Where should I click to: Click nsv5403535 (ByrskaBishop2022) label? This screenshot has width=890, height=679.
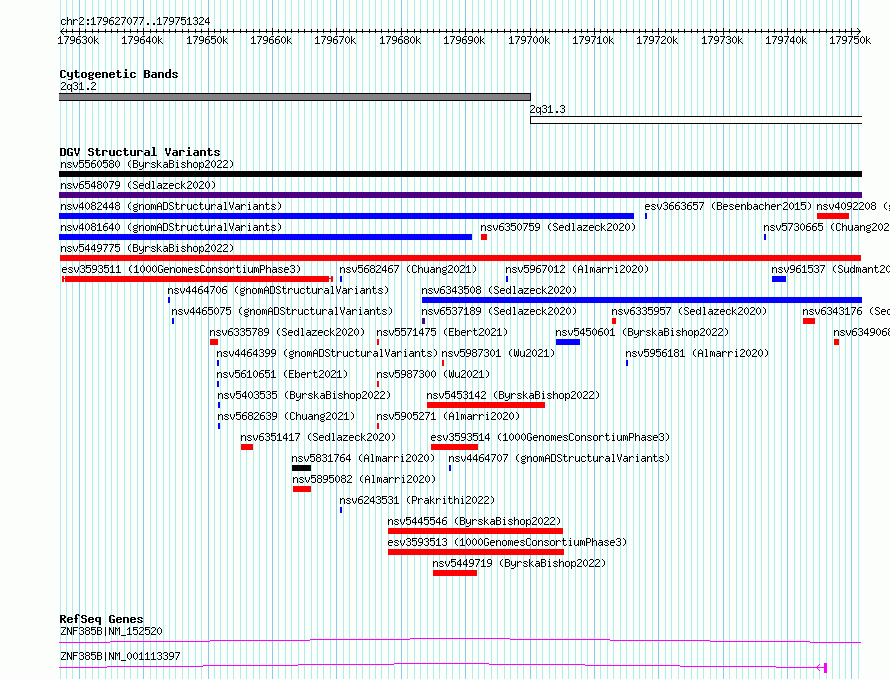coord(304,395)
